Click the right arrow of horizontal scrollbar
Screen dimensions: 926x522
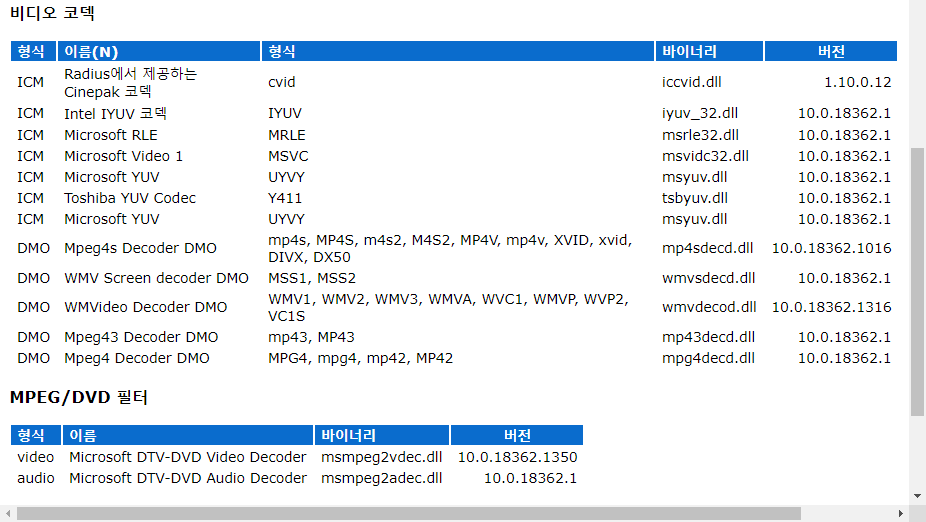(x=901, y=513)
